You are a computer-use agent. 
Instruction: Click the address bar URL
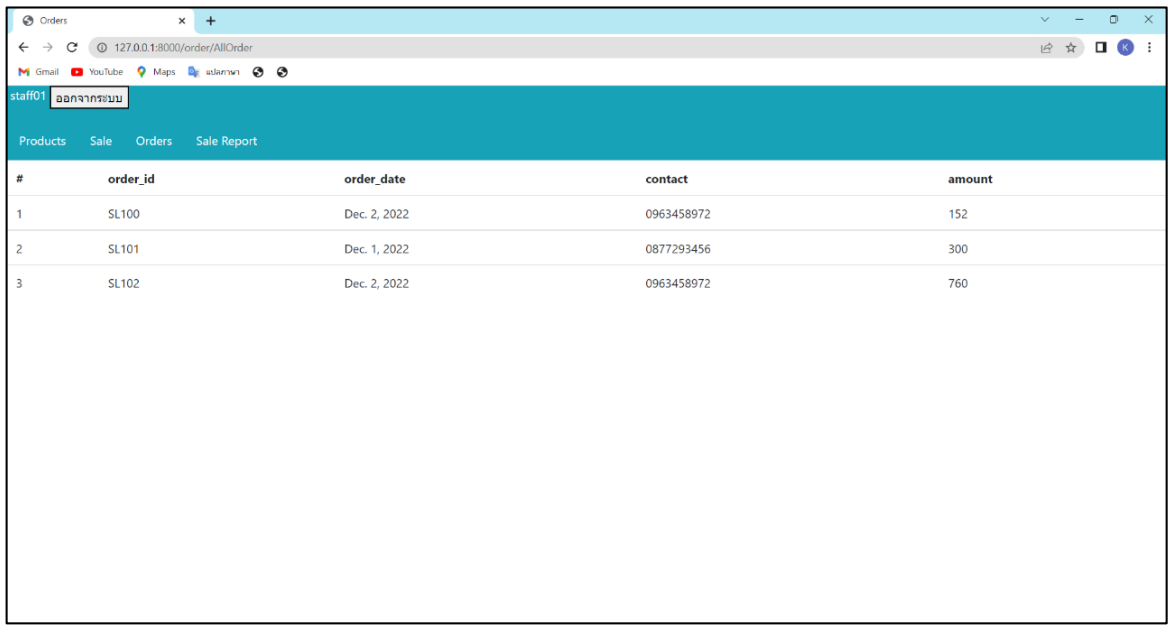click(183, 47)
